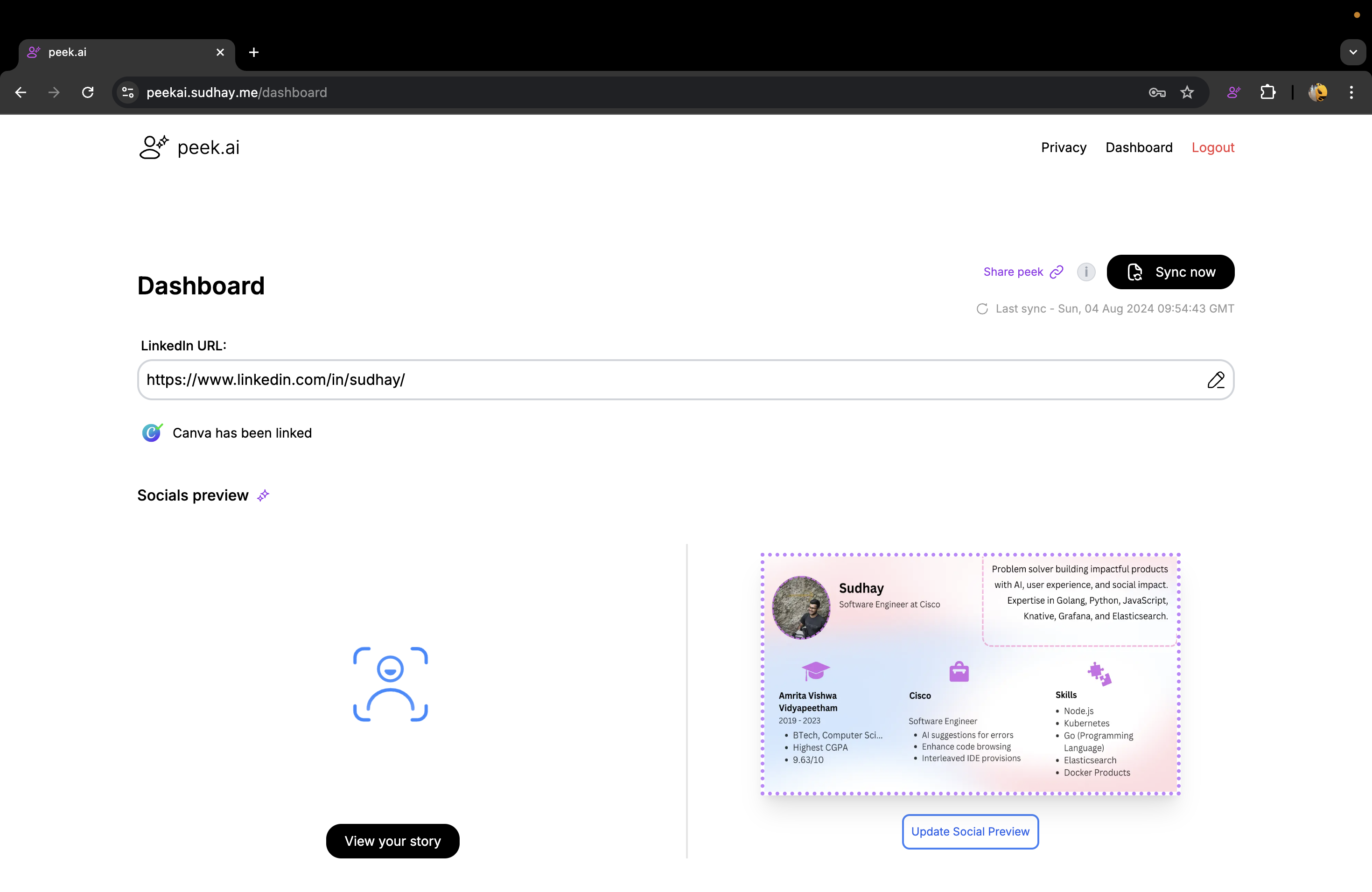Screen dimensions: 1372x892
Task: Click the pencil edit icon in LinkedIn field
Action: point(1215,380)
